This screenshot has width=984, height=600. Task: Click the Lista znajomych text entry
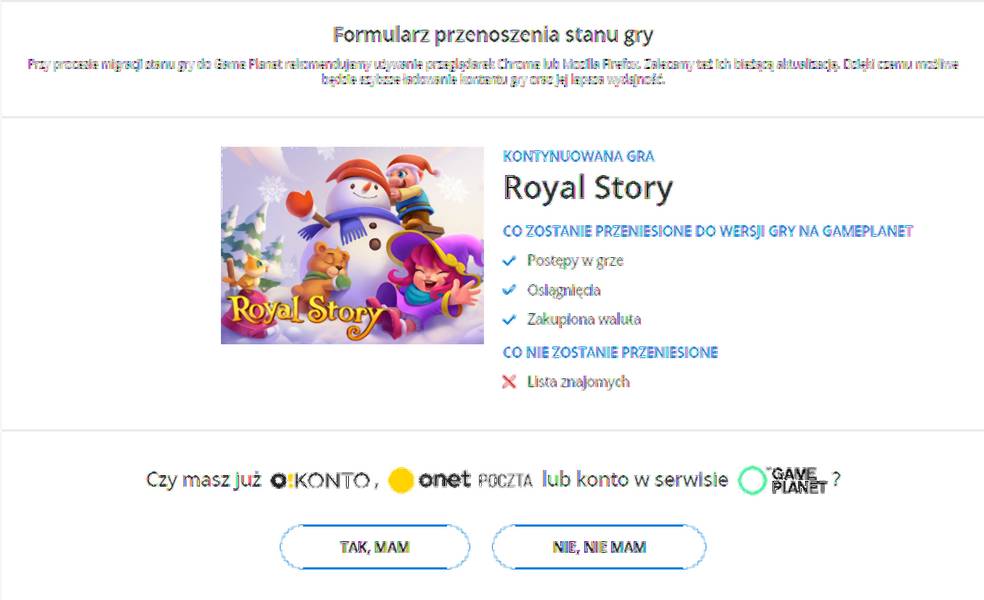[578, 382]
